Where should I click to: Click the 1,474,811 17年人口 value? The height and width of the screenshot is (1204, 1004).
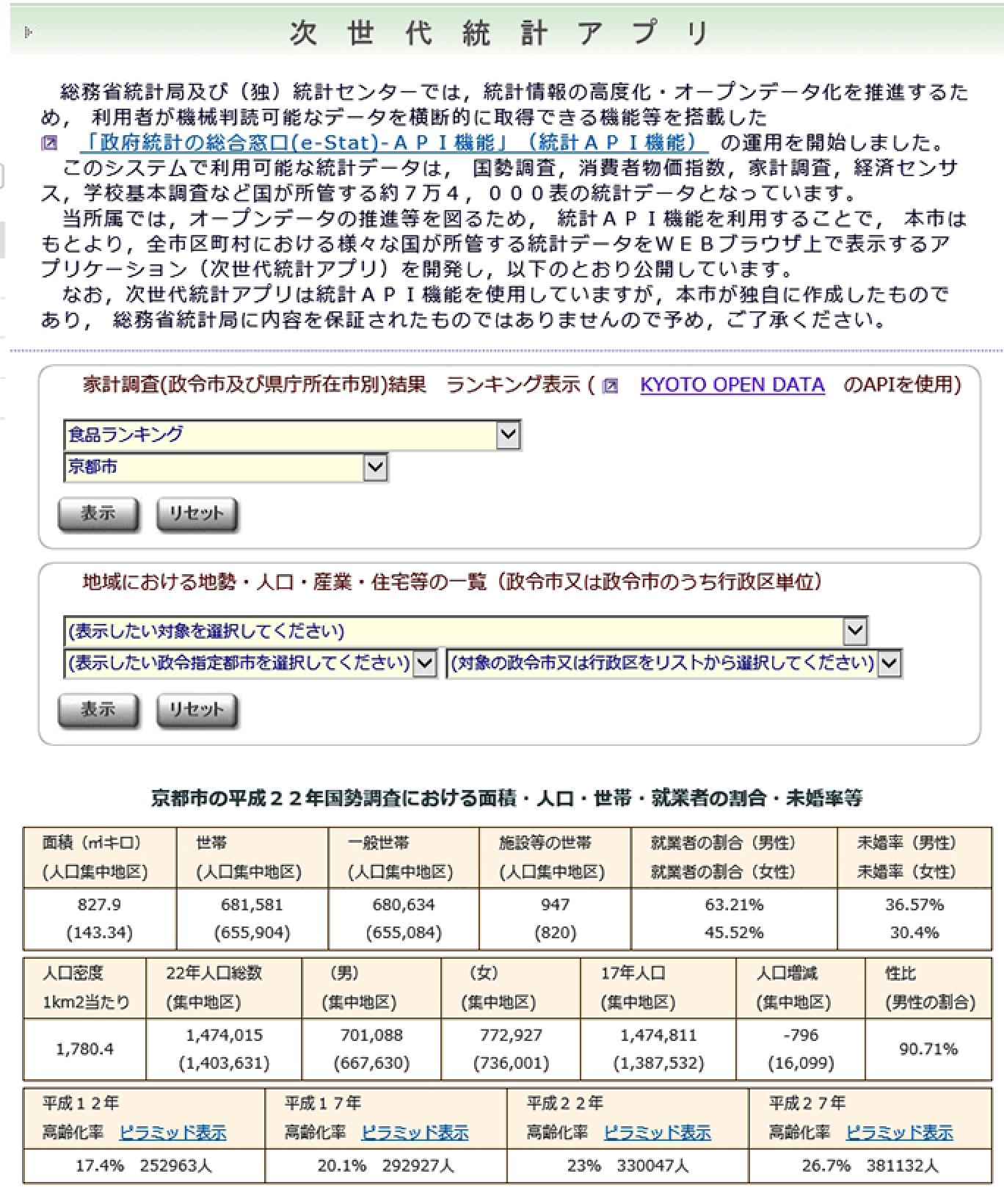[658, 1035]
